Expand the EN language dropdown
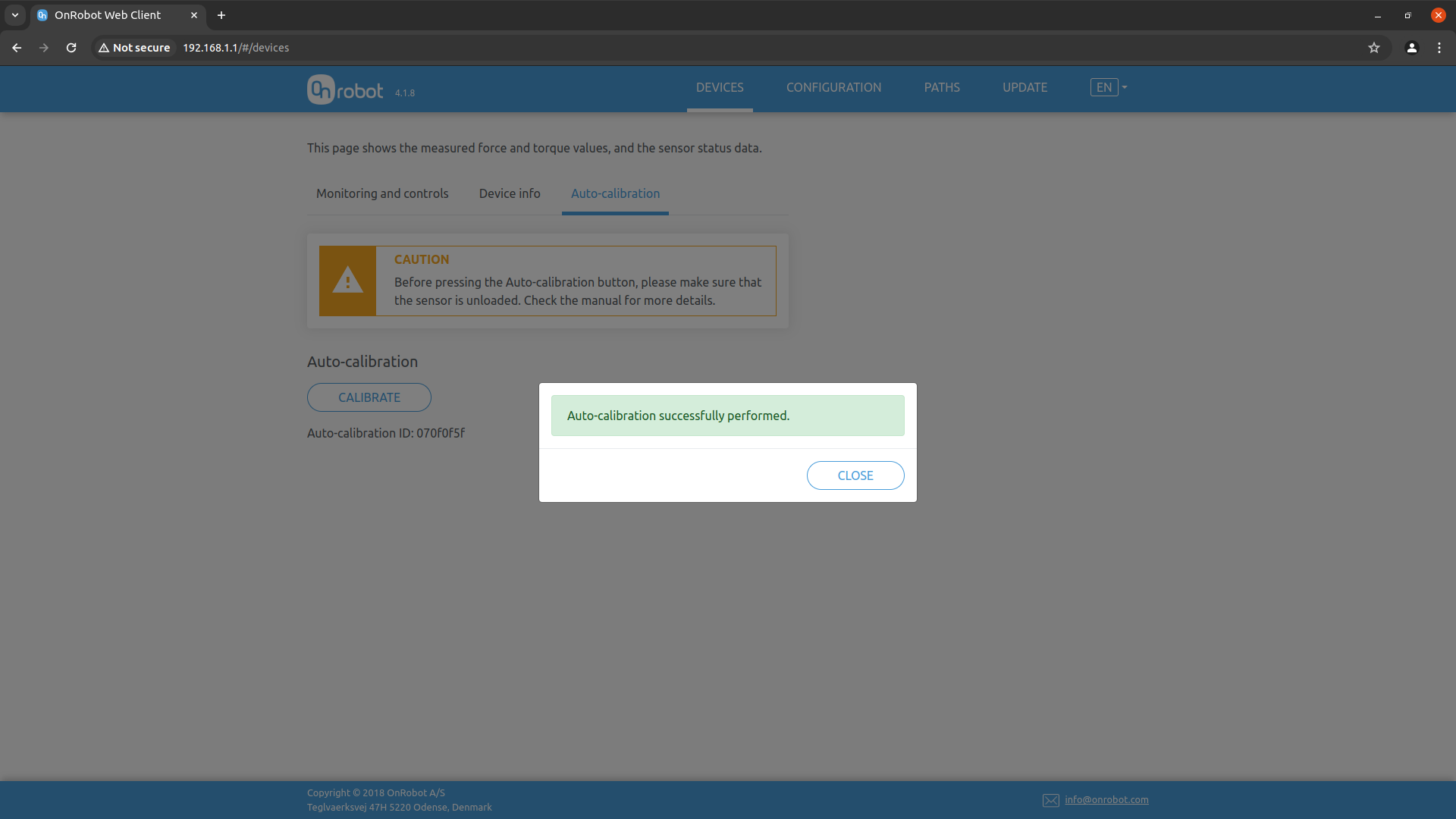The image size is (1456, 819). (x=1109, y=87)
